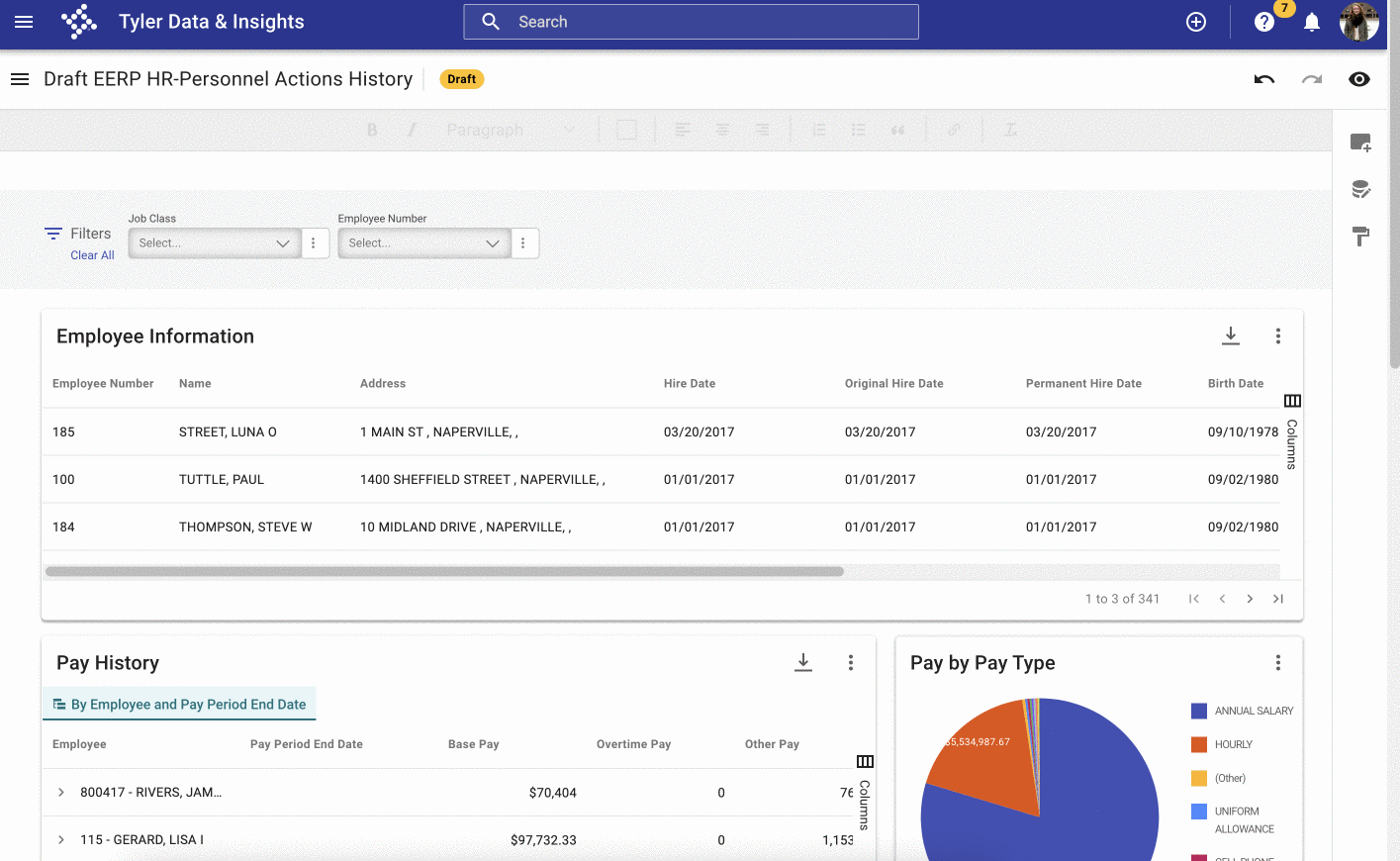Screen dimensions: 1400x861
Task: Open the Paragraph style dropdown
Action: tap(510, 130)
